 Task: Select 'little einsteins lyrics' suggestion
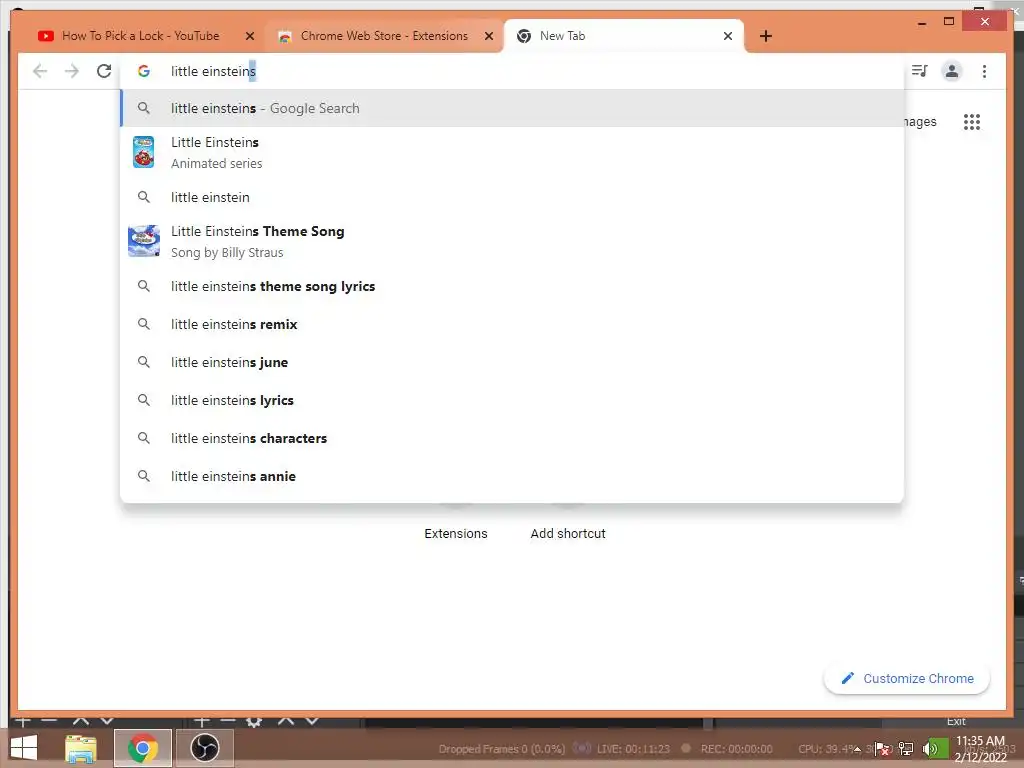pyautogui.click(x=512, y=400)
